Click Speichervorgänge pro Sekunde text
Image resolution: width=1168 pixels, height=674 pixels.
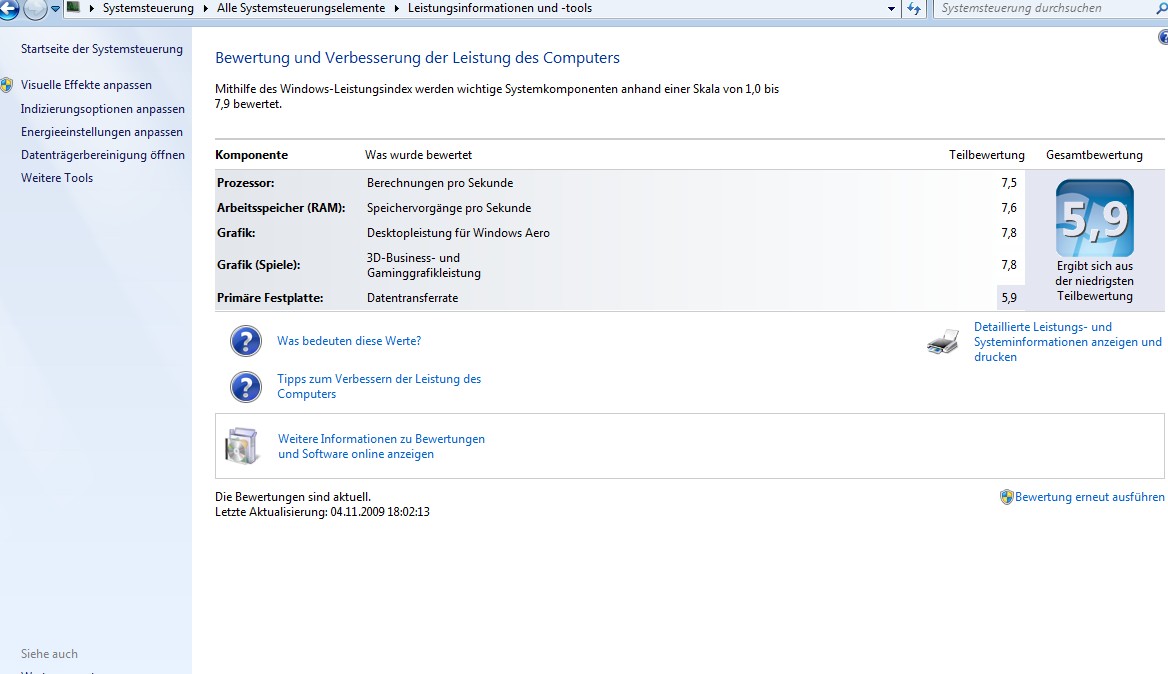448,208
